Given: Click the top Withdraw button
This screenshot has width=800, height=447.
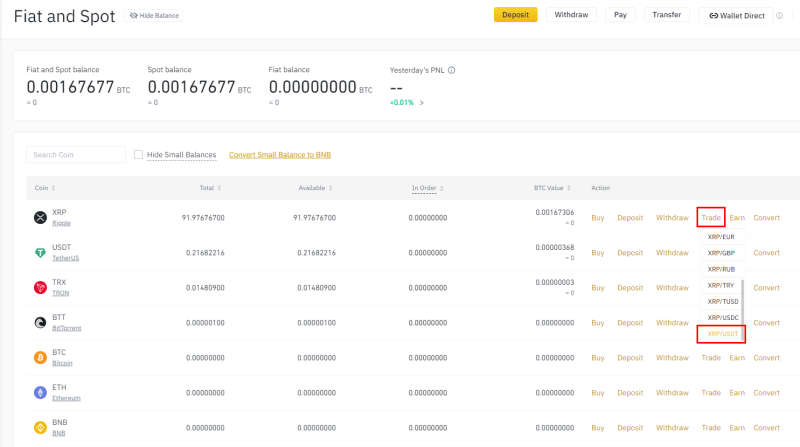Looking at the screenshot, I should coord(571,15).
